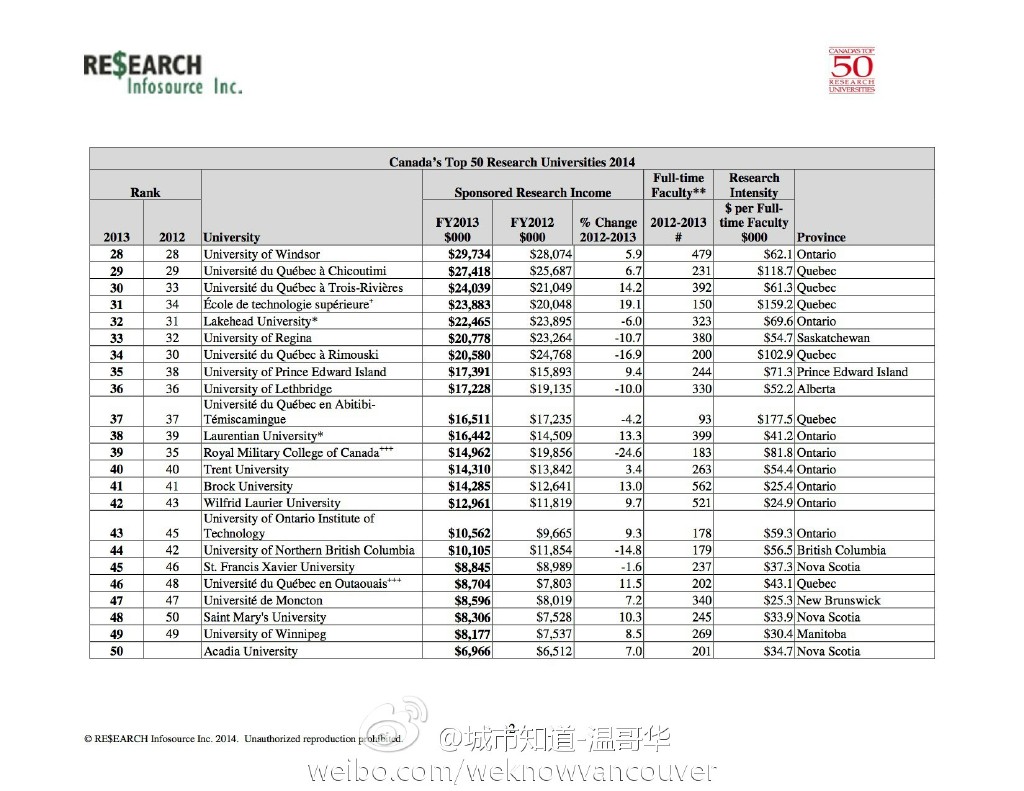Image resolution: width=1024 pixels, height=791 pixels.
Task: Click the FY2013 value $6,966
Action: 472,651
